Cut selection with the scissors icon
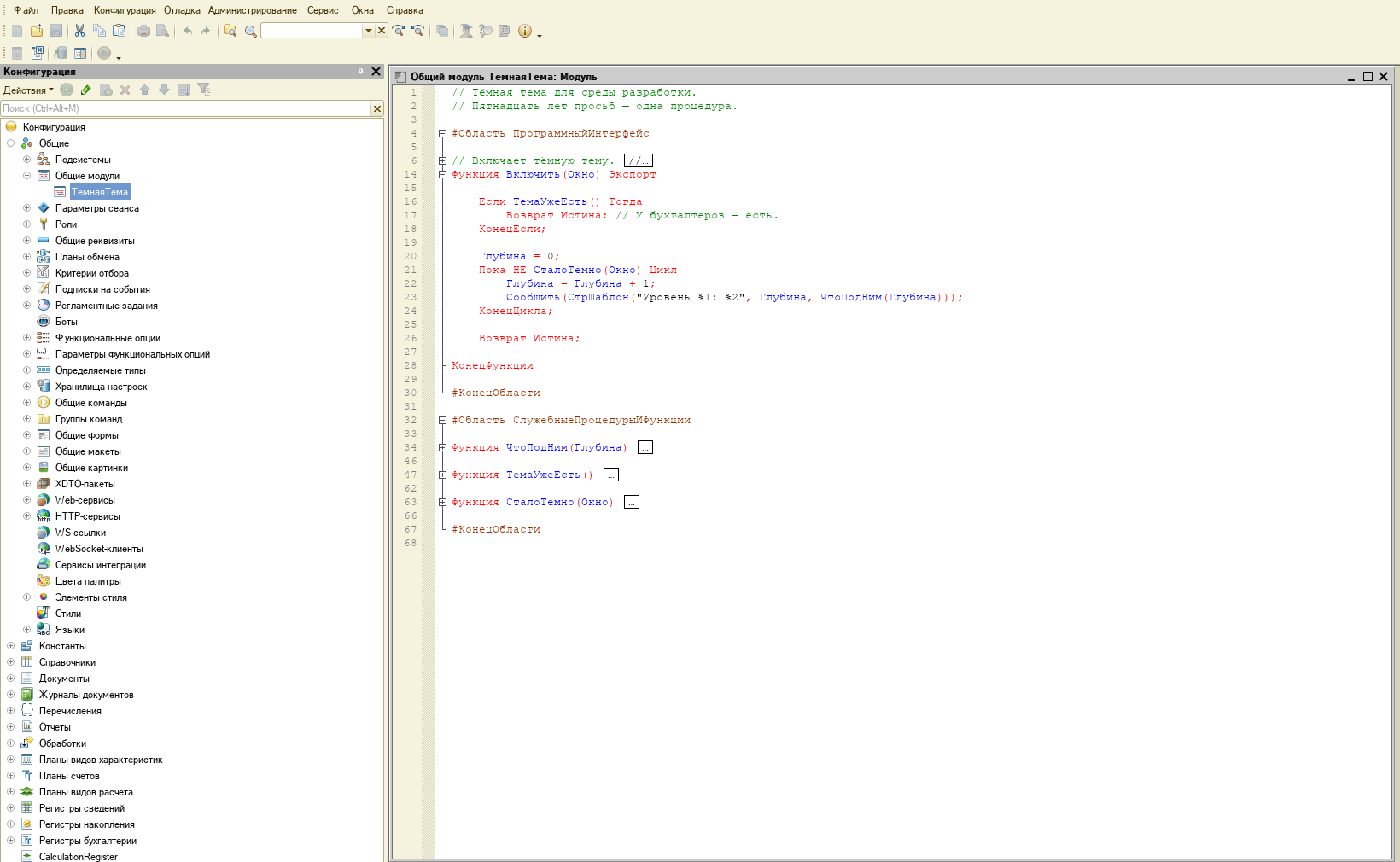Image resolution: width=1400 pixels, height=862 pixels. click(79, 31)
